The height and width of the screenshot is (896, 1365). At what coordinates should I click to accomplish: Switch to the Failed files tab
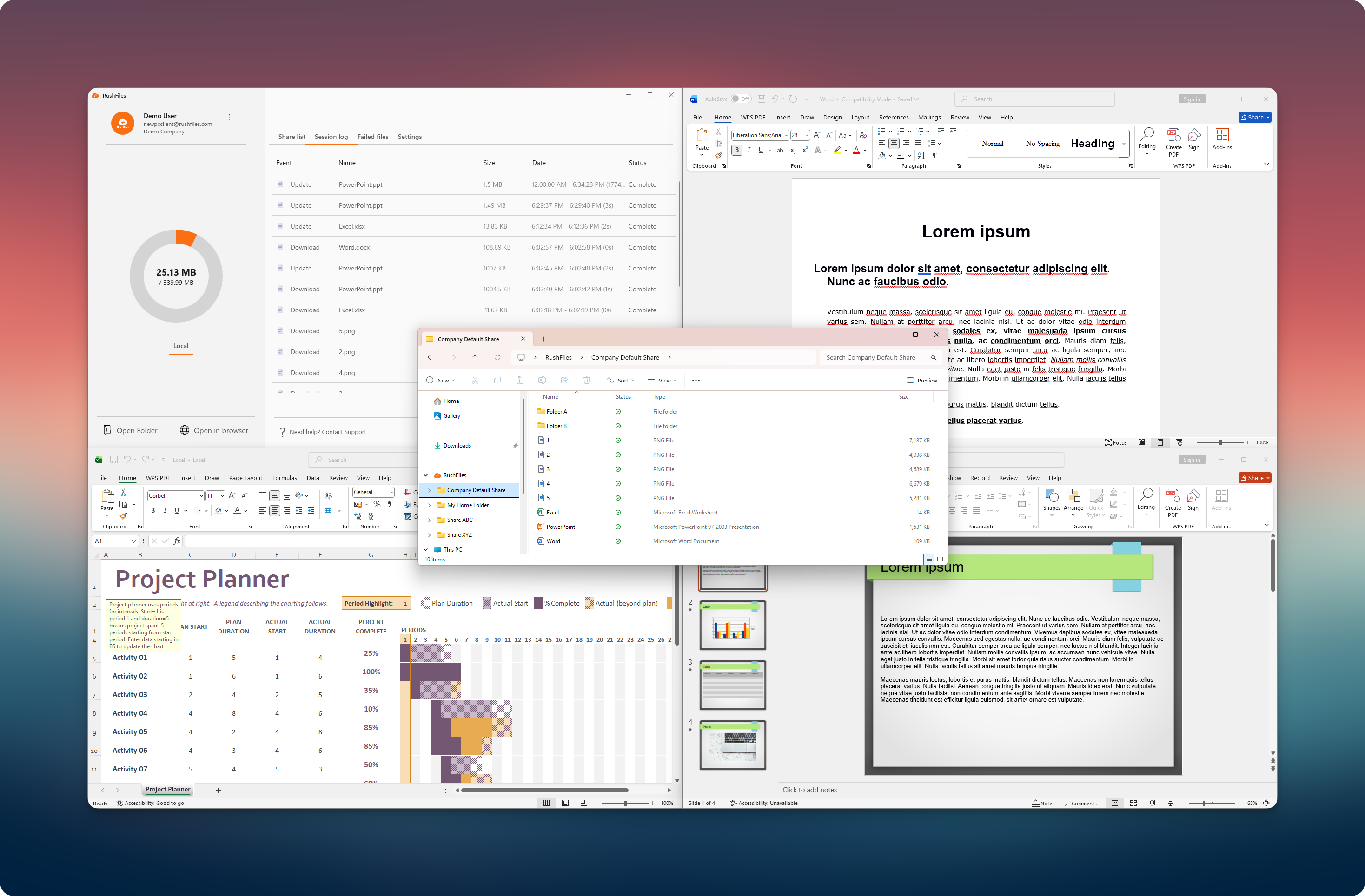tap(373, 137)
